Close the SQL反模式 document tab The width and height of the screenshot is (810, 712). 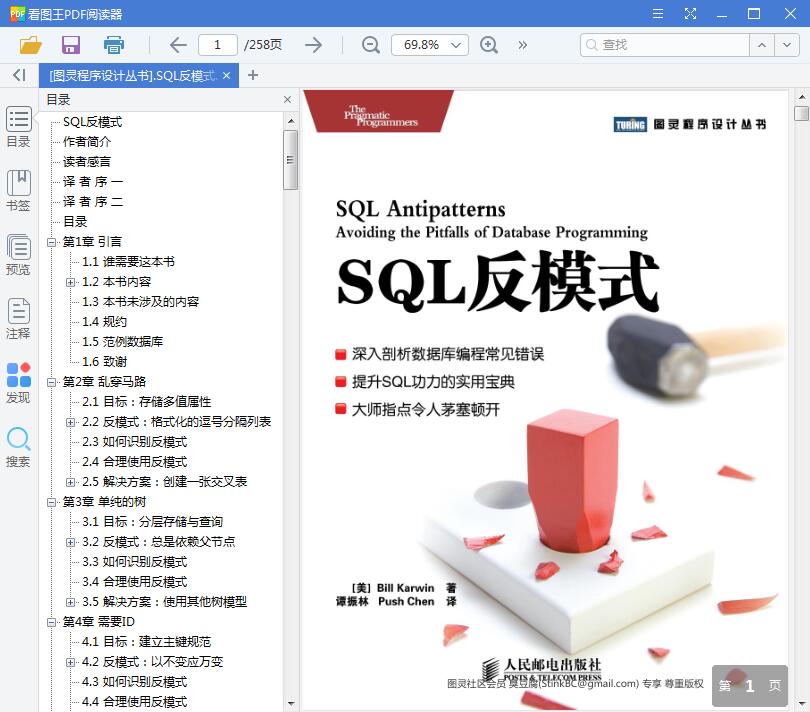tap(226, 75)
